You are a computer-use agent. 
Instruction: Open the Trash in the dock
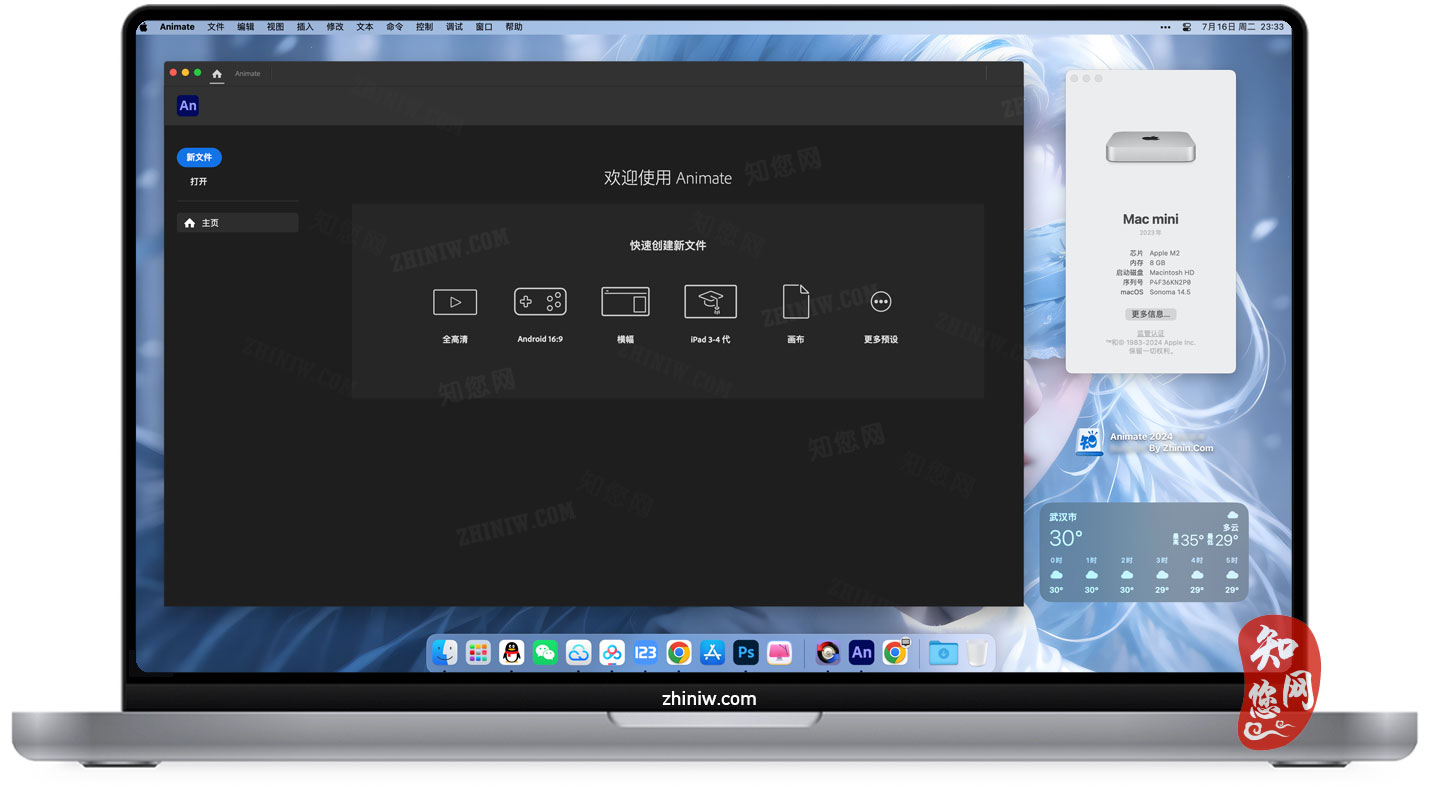(977, 653)
